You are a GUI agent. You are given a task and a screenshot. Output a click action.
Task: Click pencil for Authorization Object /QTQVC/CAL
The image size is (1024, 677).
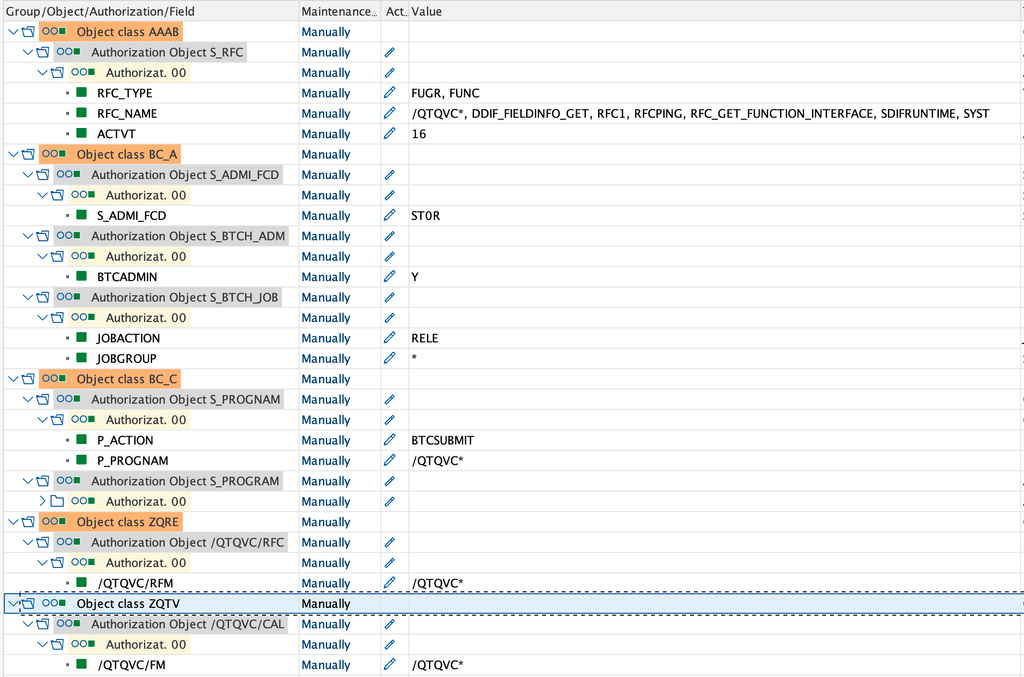click(x=390, y=624)
